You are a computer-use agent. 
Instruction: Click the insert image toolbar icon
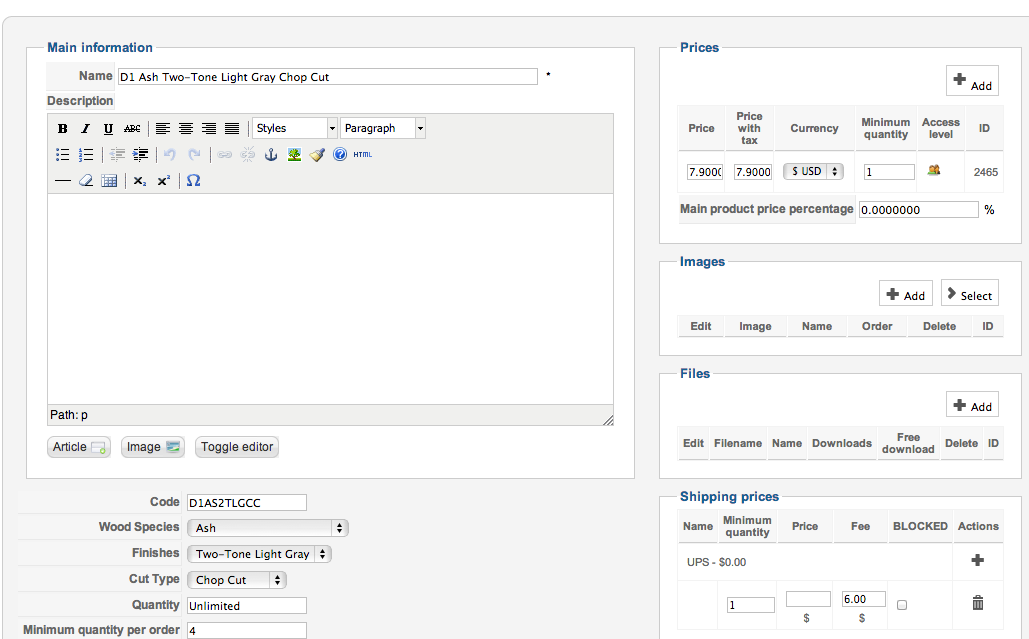[294, 155]
